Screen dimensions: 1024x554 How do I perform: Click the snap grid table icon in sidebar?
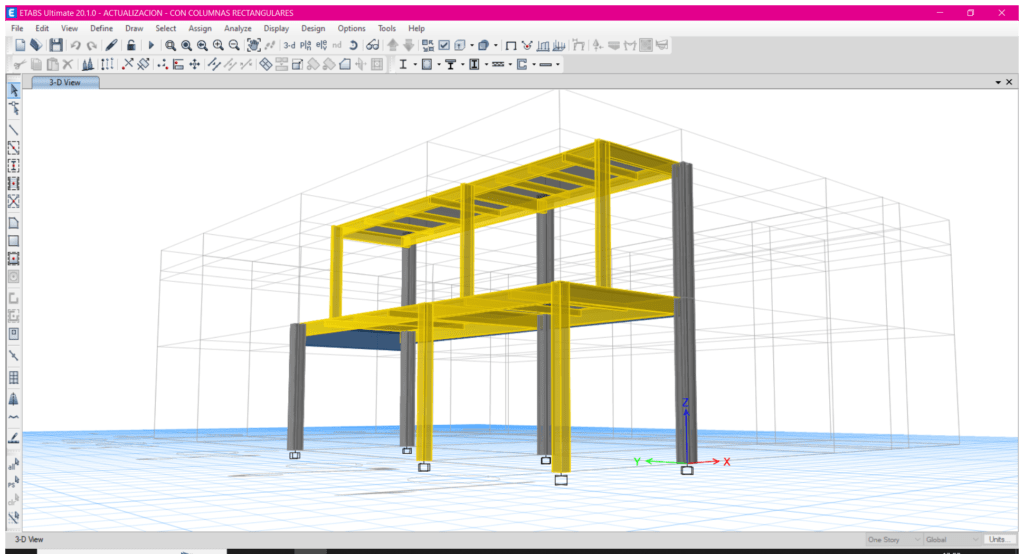(x=13, y=378)
